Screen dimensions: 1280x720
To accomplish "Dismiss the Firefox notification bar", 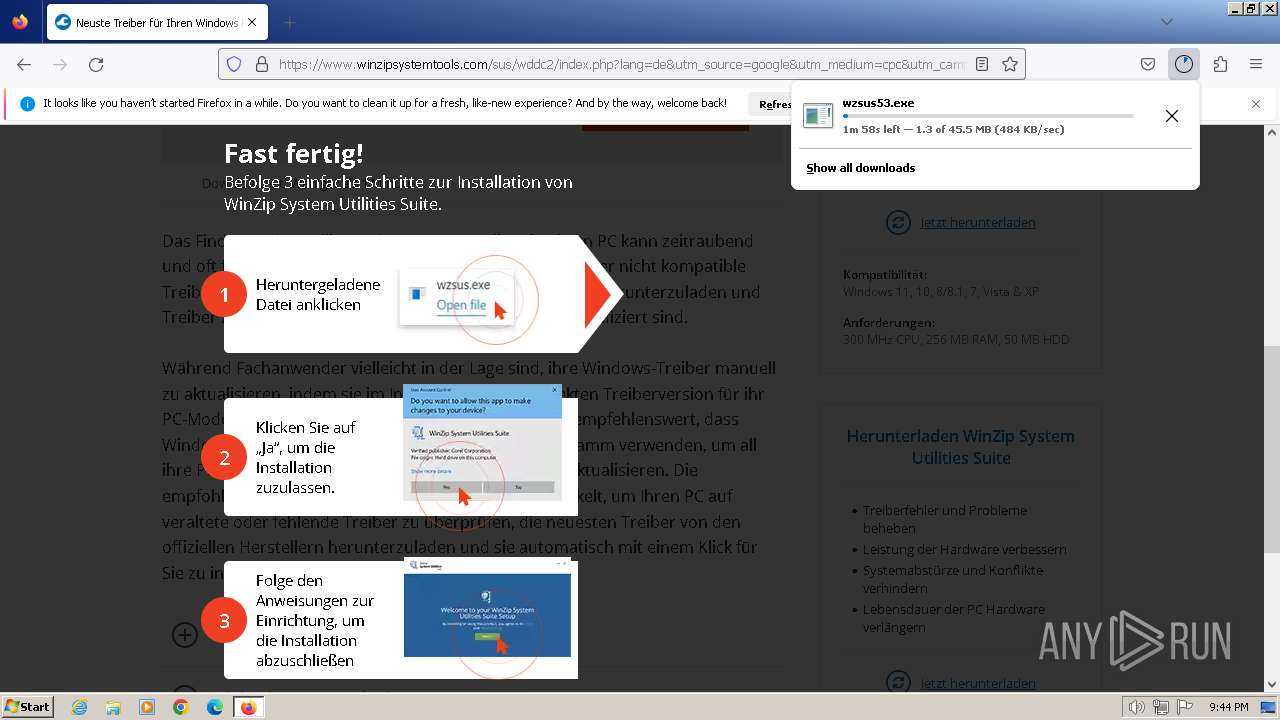I will (x=1256, y=104).
